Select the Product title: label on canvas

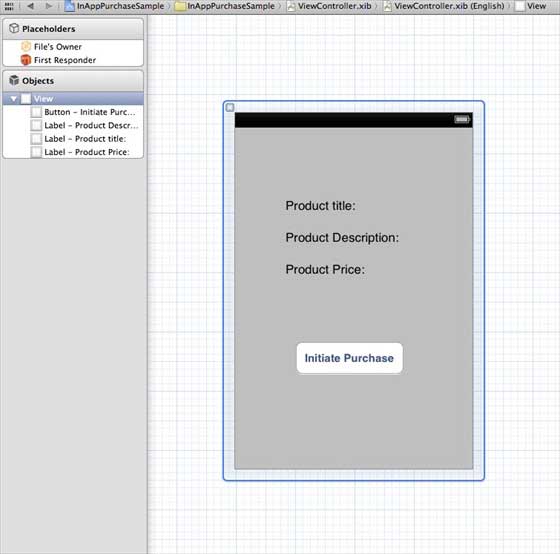(320, 206)
